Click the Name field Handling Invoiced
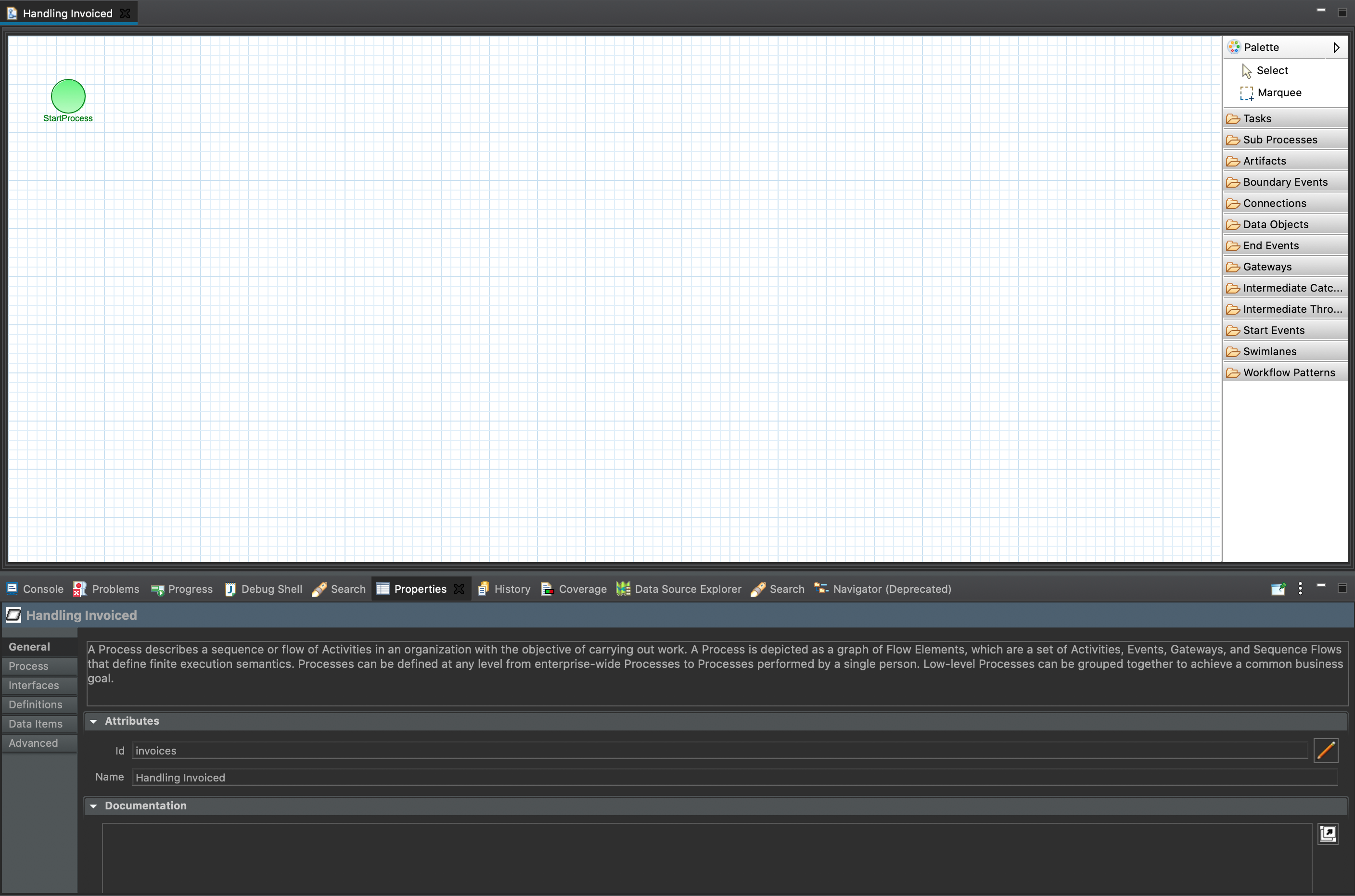1355x896 pixels. pos(735,777)
